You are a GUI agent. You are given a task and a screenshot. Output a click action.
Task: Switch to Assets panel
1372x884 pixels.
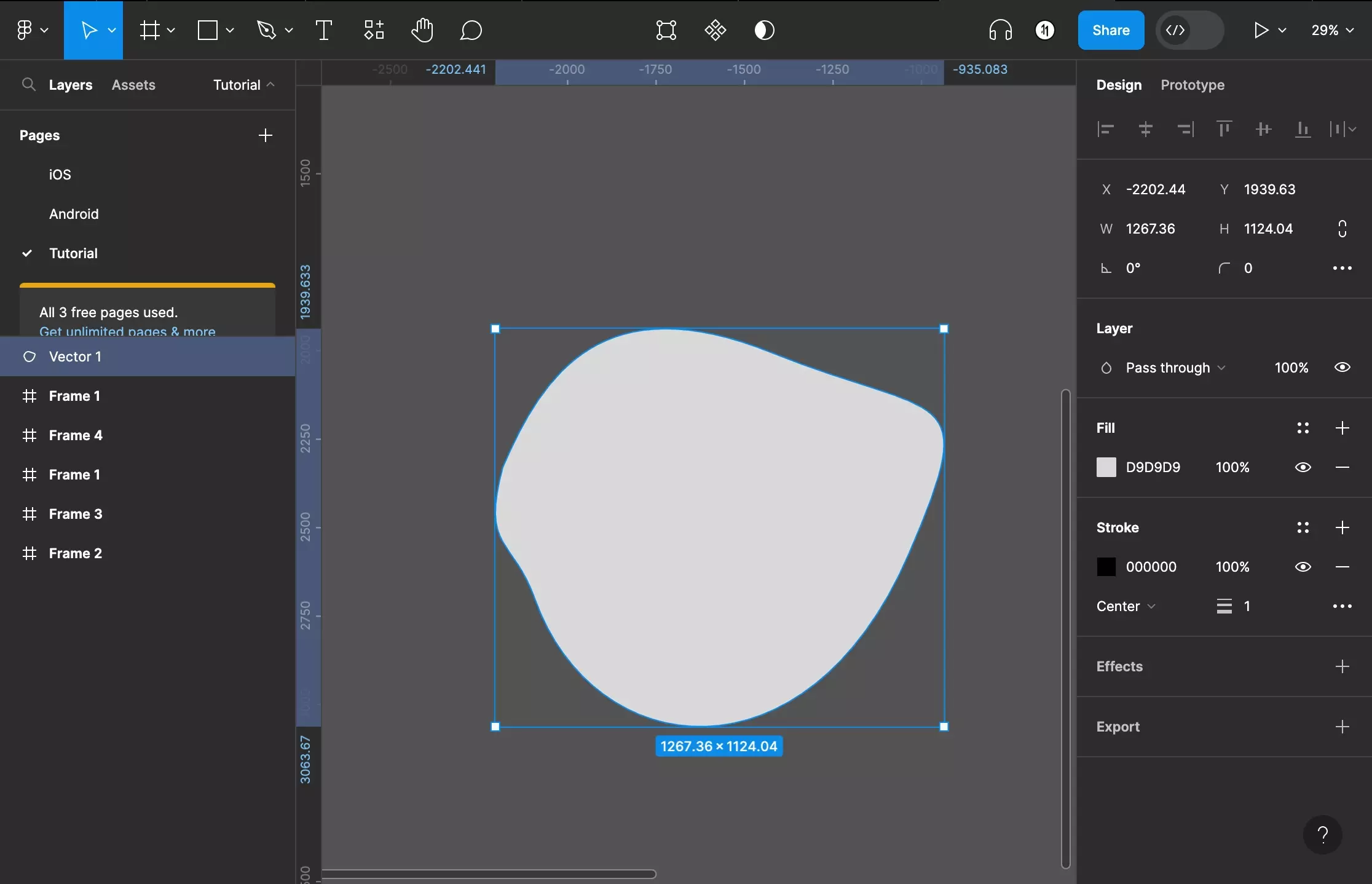(x=133, y=84)
